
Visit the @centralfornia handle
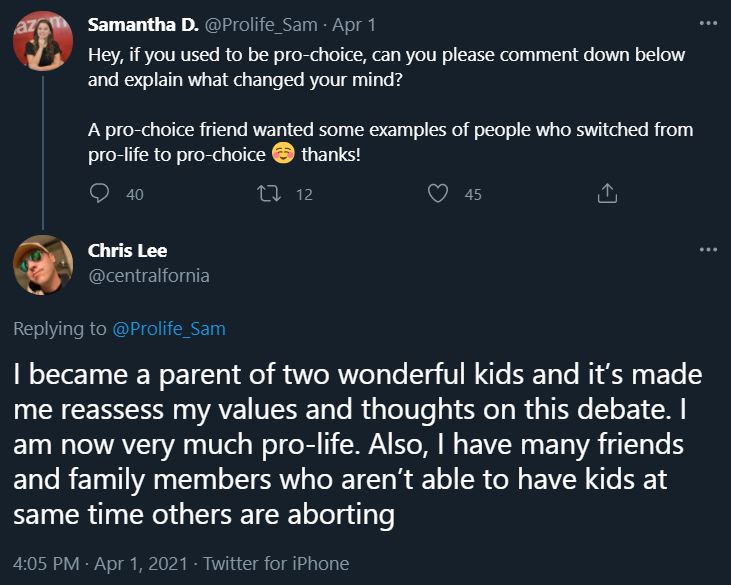click(x=149, y=275)
